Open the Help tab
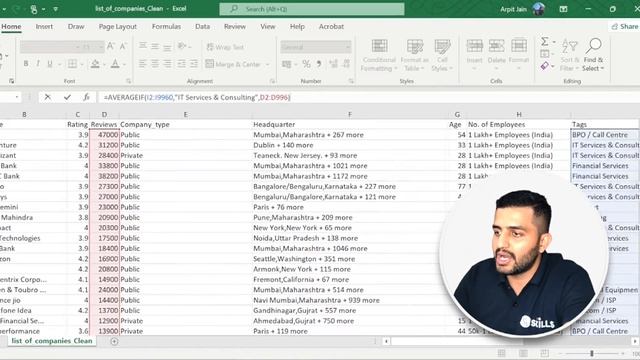This screenshot has height=360, width=640. coord(297,27)
